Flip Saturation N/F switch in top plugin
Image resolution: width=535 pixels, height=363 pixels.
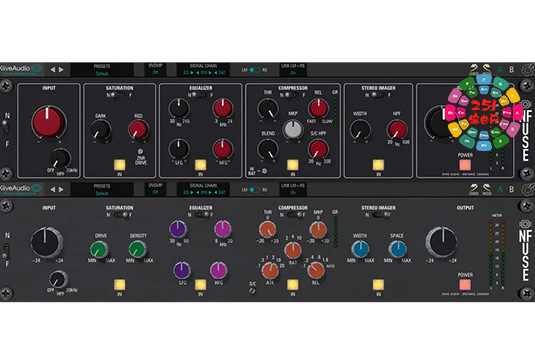pos(119,95)
